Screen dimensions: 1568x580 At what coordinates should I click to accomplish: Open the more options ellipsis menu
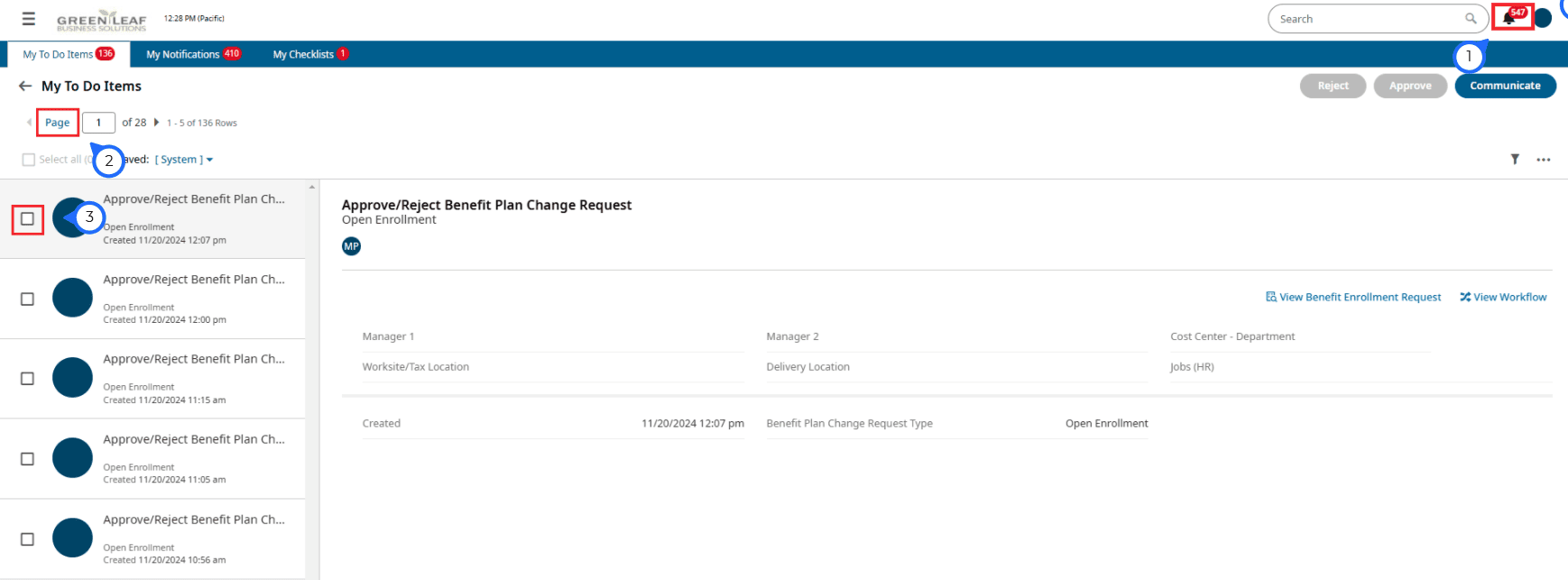coord(1544,160)
